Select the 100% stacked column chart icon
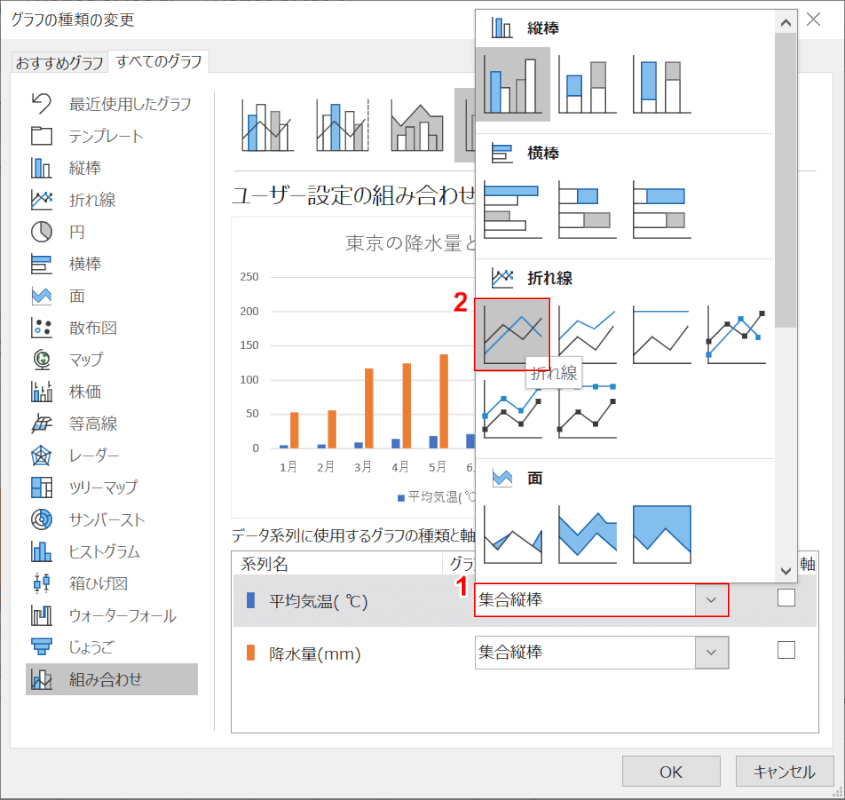845x800 pixels. 662,85
